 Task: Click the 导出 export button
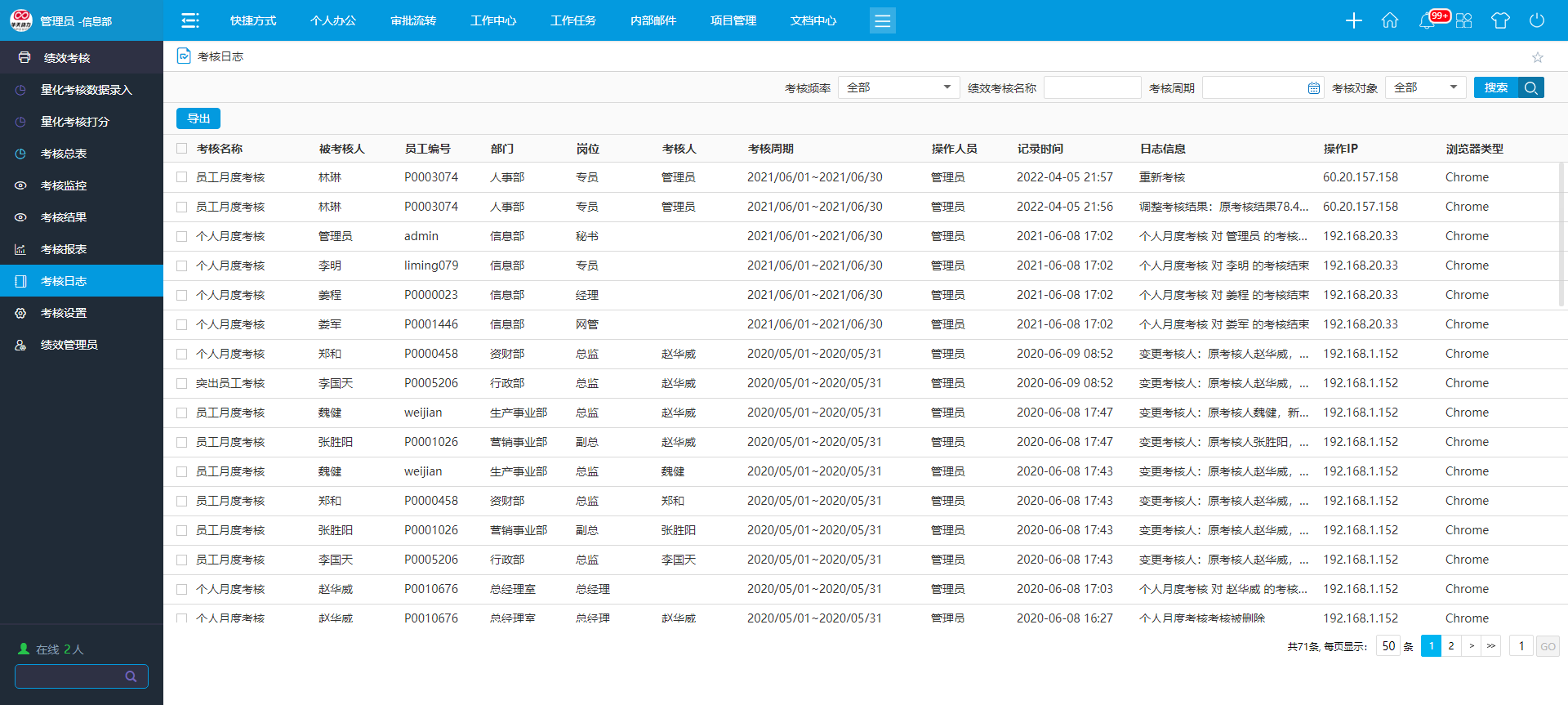[198, 118]
